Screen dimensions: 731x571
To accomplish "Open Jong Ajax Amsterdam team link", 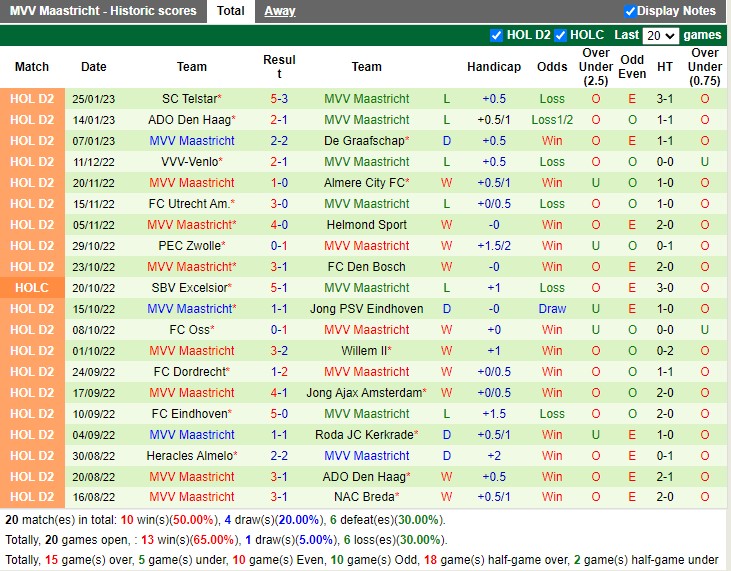I will (x=366, y=392).
